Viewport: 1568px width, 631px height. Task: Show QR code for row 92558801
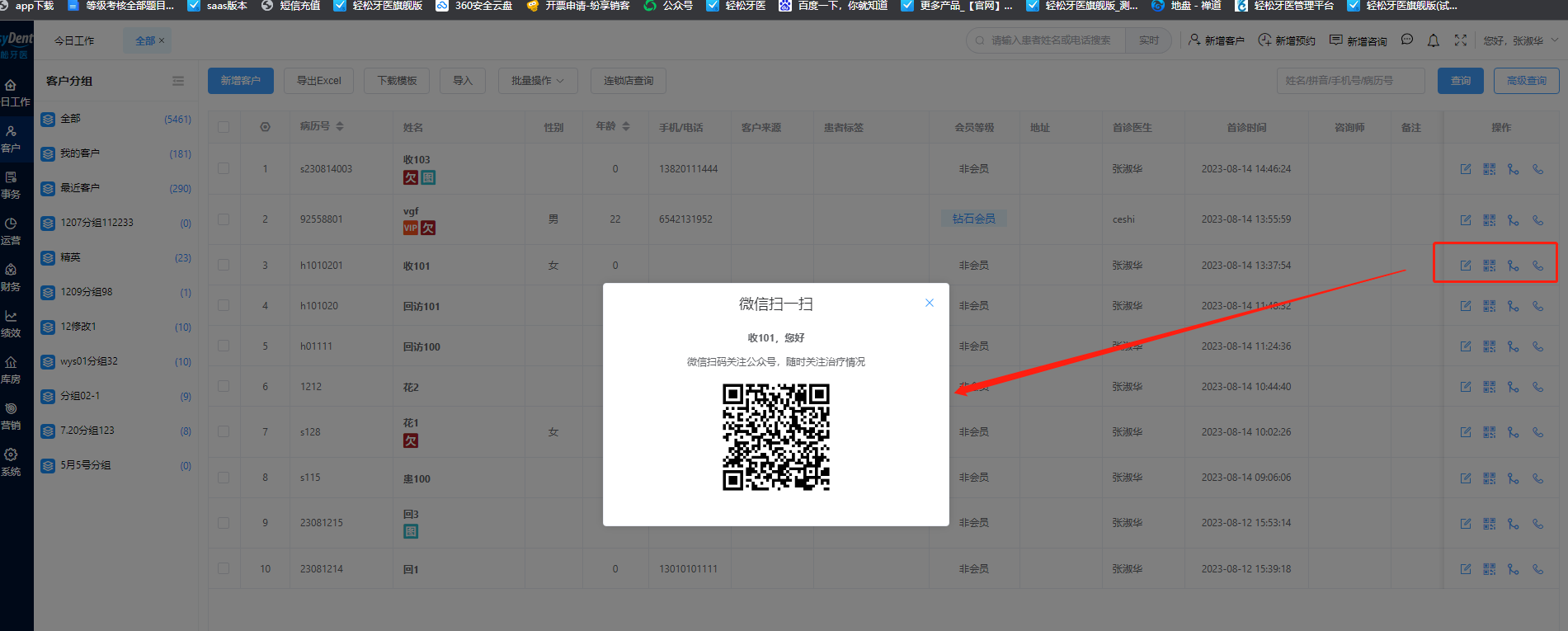tap(1489, 220)
